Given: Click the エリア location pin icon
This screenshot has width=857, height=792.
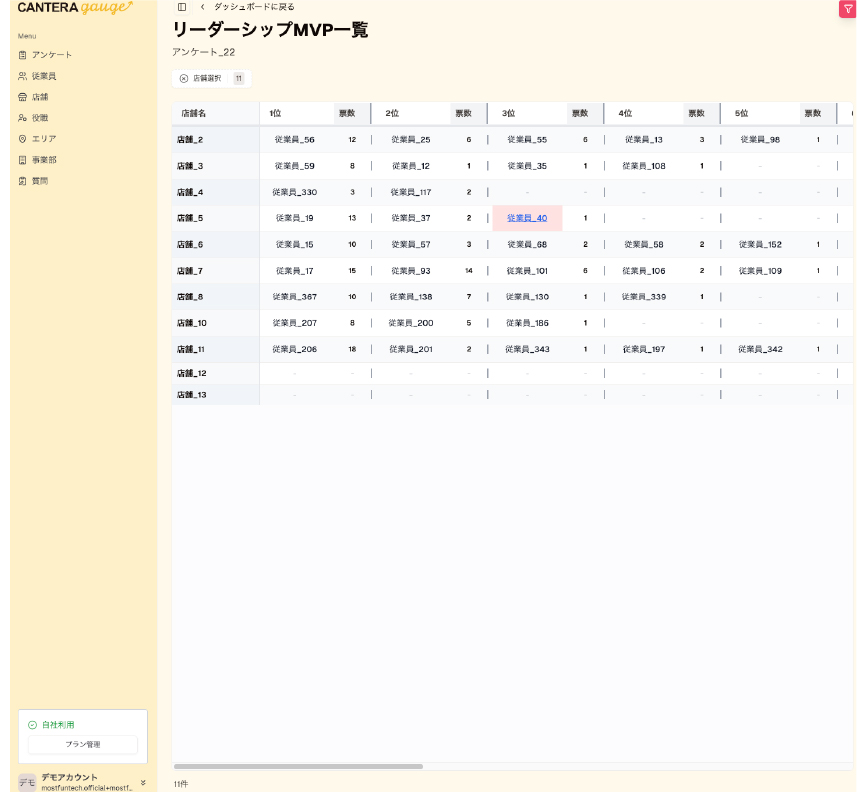Looking at the screenshot, I should click(22, 139).
